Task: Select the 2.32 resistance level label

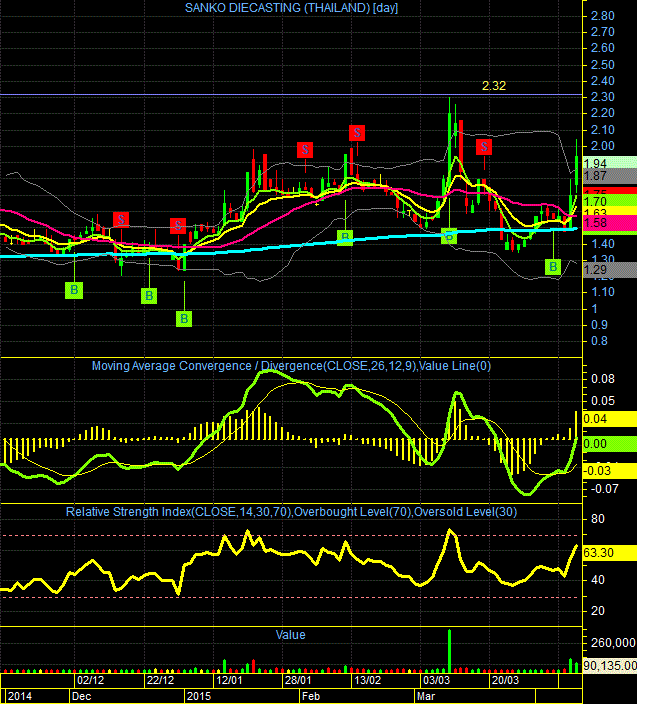Action: point(494,85)
